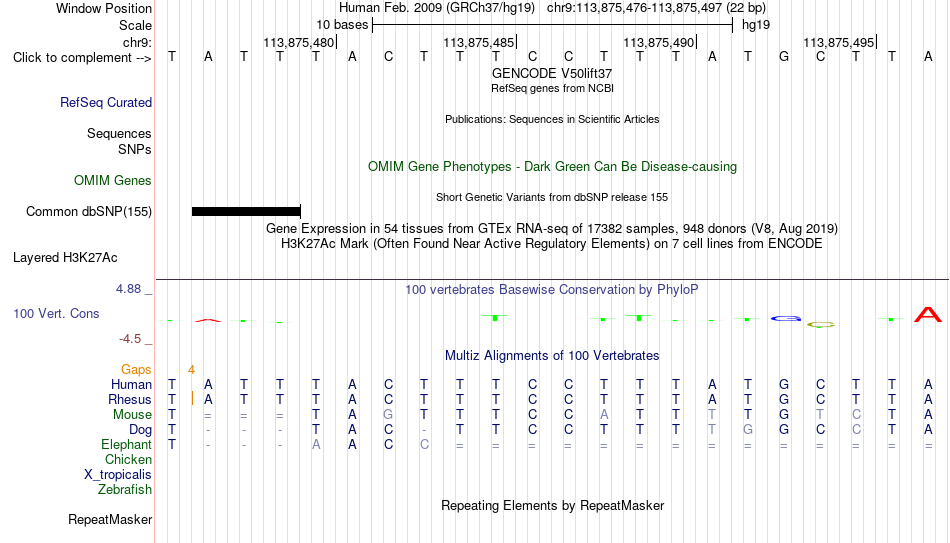This screenshot has width=950, height=543.
Task: Click the 113,875,480 ruler position label
Action: (299, 42)
